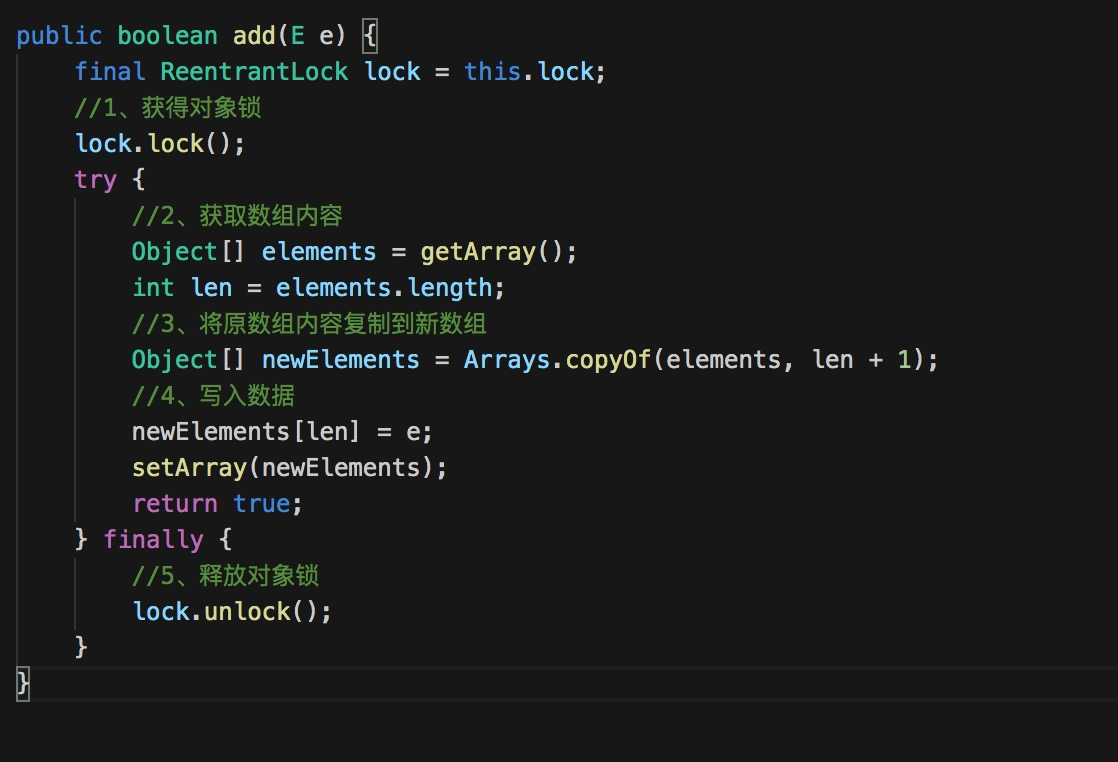Screen dimensions: 1118x762
Task: Click the 'Arrays.copyOf' method call
Action: coord(557,360)
